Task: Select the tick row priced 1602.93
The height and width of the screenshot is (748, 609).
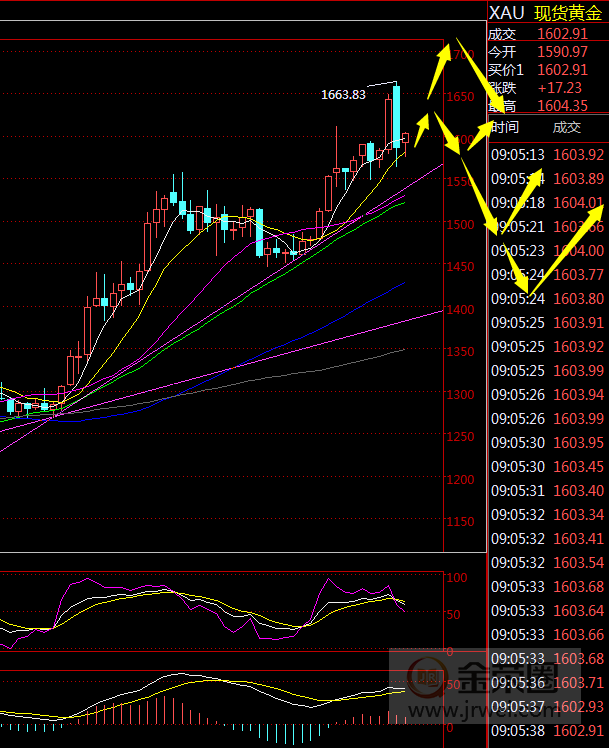Action: (547, 707)
